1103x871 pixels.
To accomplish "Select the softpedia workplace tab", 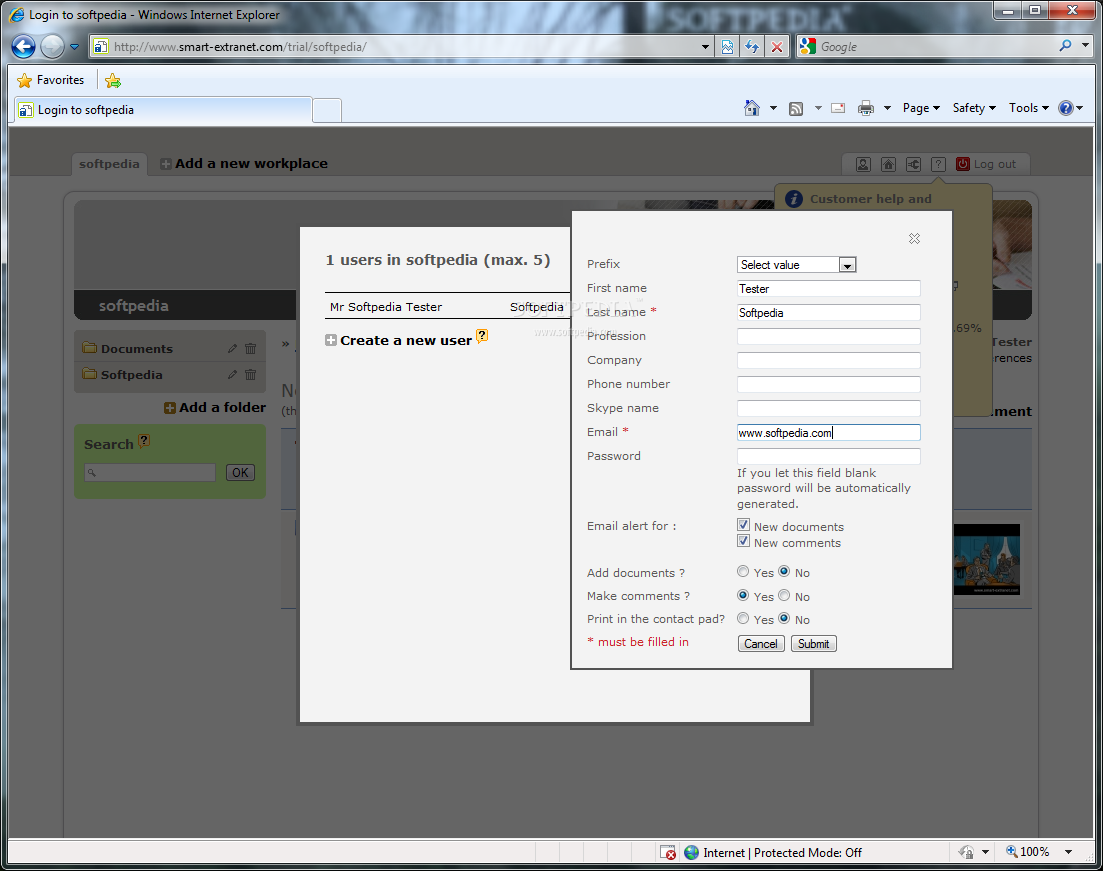I will pos(109,164).
